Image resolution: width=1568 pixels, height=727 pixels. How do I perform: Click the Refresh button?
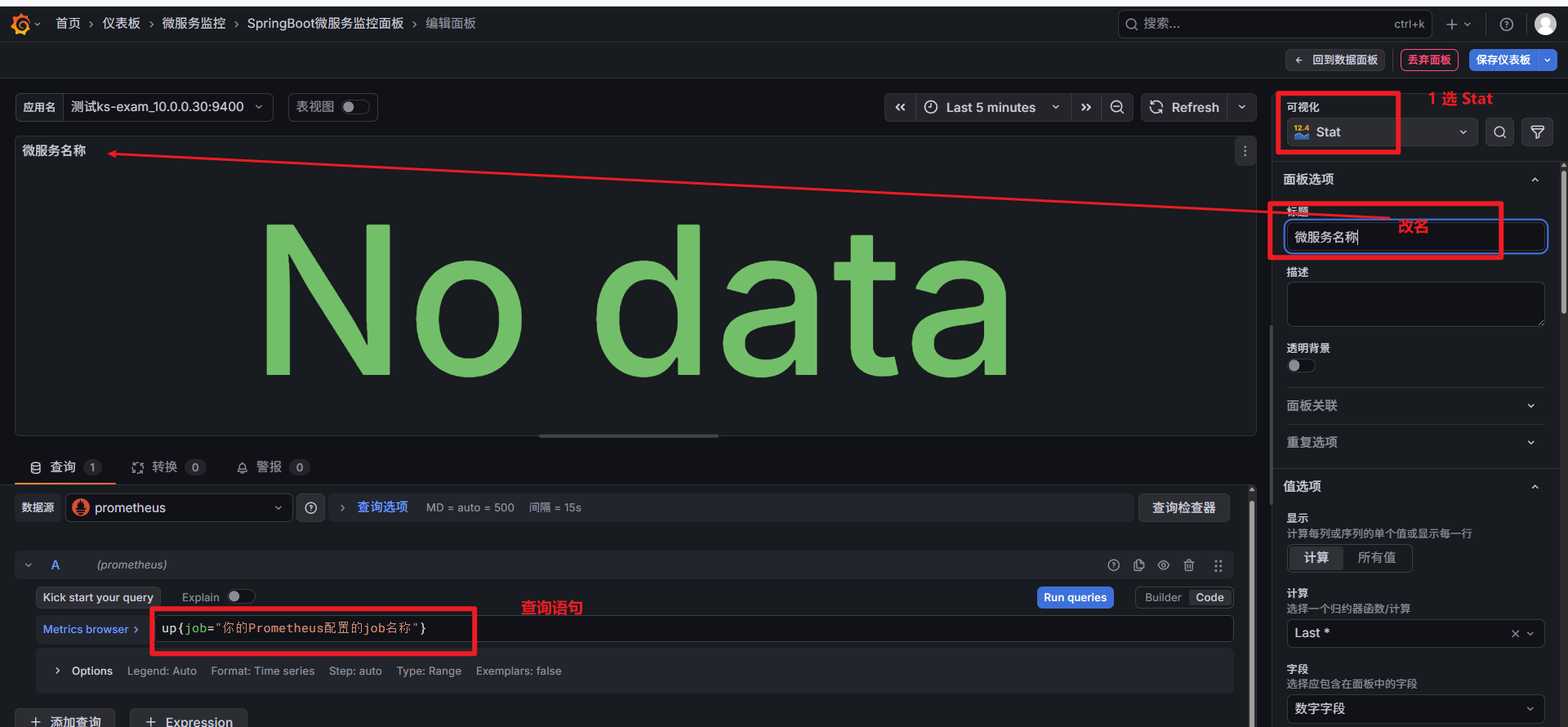pyautogui.click(x=1184, y=107)
